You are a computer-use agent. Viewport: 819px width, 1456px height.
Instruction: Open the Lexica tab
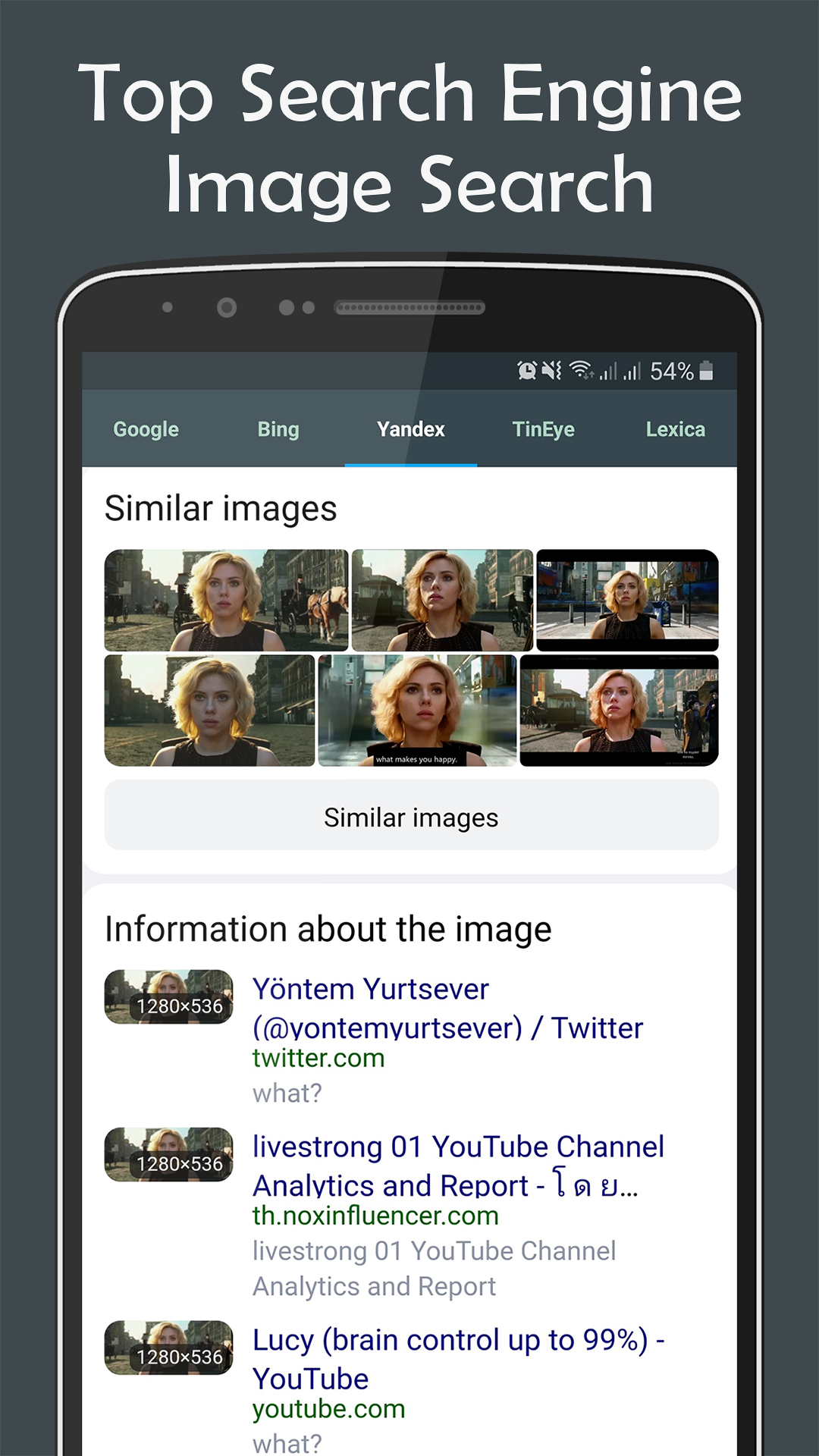point(675,429)
